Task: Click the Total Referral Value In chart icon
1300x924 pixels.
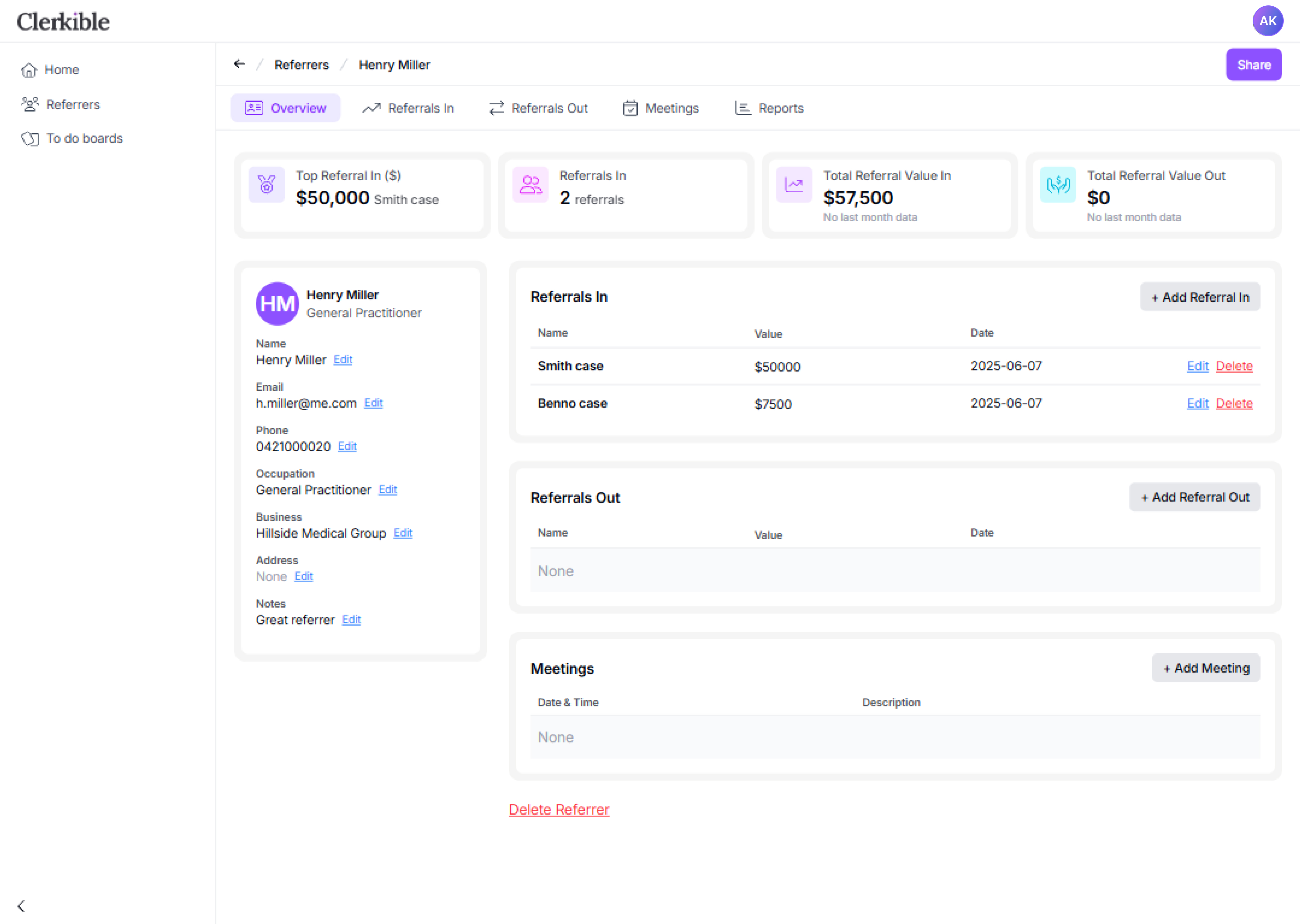Action: click(x=794, y=184)
